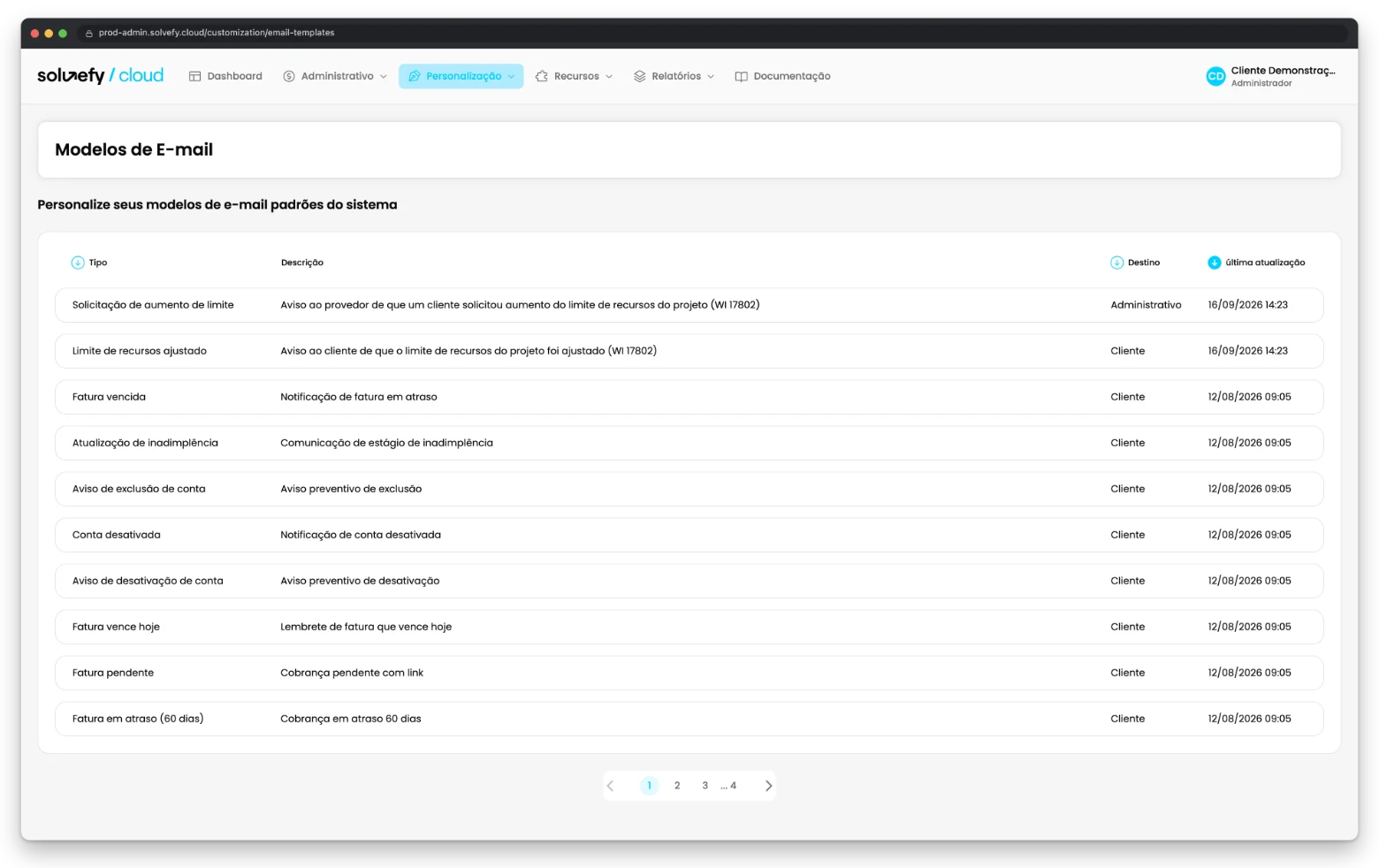Sort by Destino using the arrow icon

point(1117,263)
